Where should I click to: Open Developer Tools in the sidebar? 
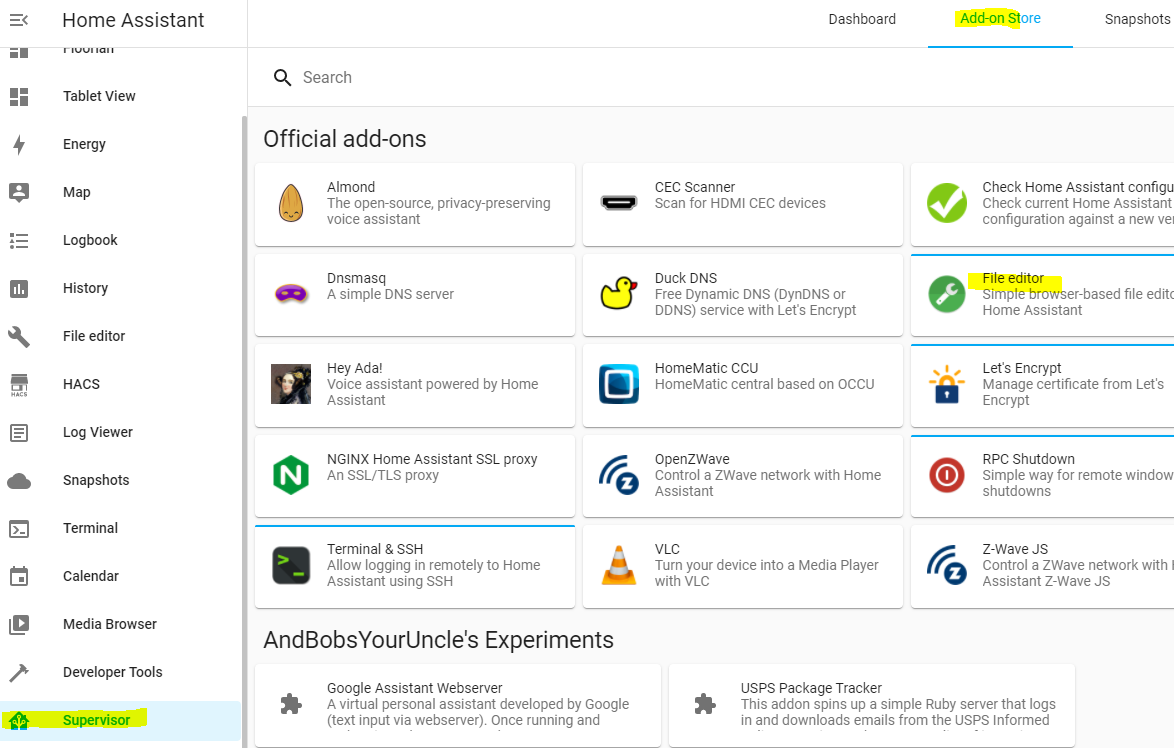pos(112,672)
